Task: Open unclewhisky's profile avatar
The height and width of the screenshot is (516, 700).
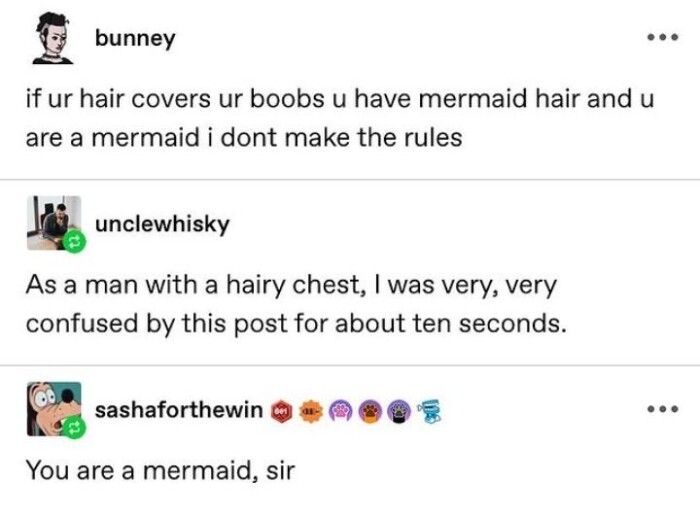Action: pos(54,223)
